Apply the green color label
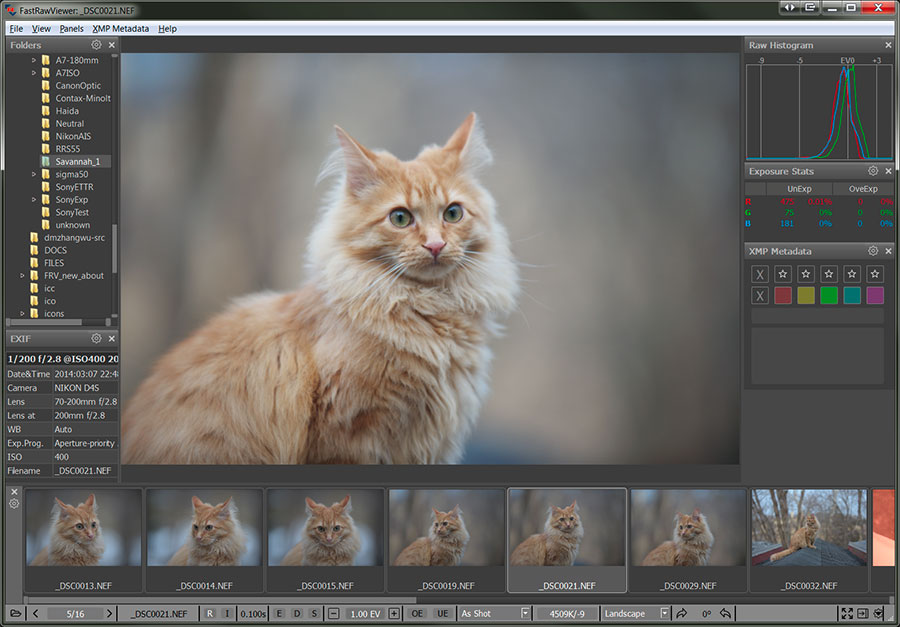This screenshot has height=627, width=900. coord(828,295)
